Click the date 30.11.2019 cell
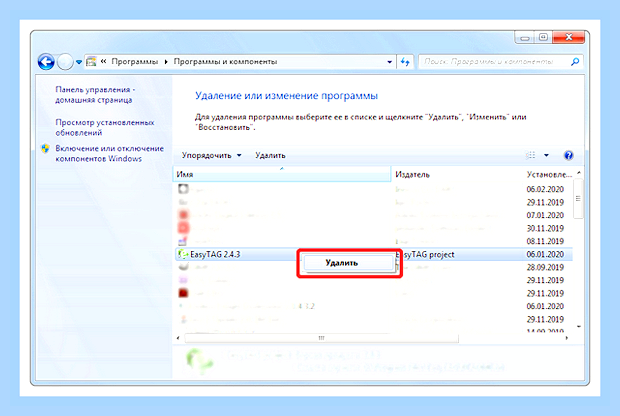620x416 pixels. [x=545, y=229]
